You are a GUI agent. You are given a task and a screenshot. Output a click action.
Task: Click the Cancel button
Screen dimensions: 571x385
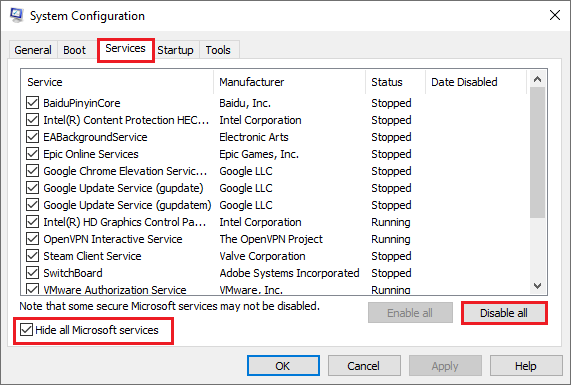(364, 366)
